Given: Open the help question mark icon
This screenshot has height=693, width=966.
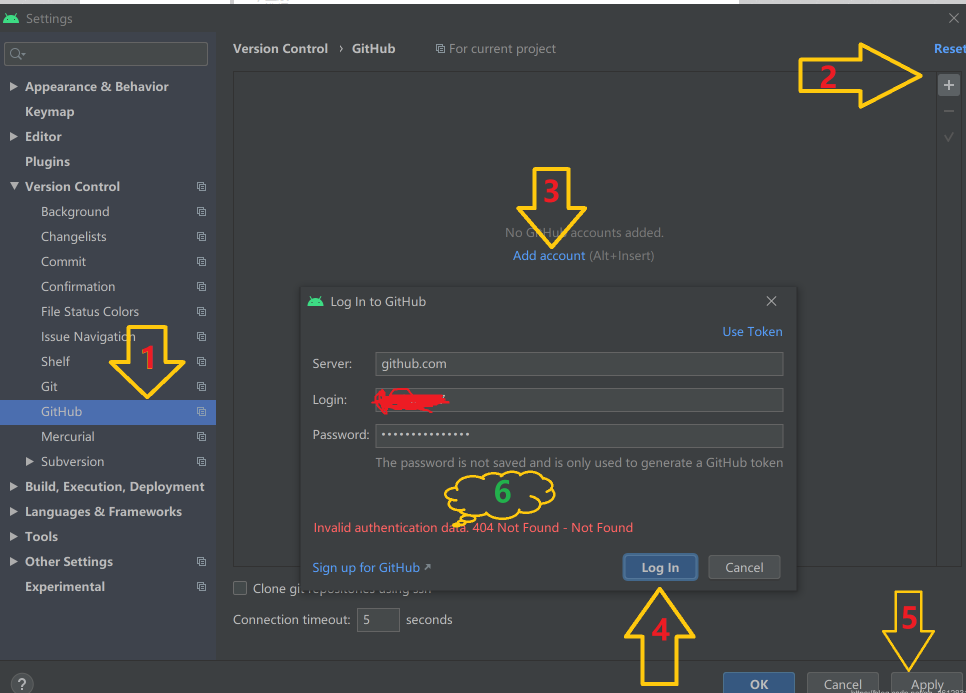Looking at the screenshot, I should point(22,683).
